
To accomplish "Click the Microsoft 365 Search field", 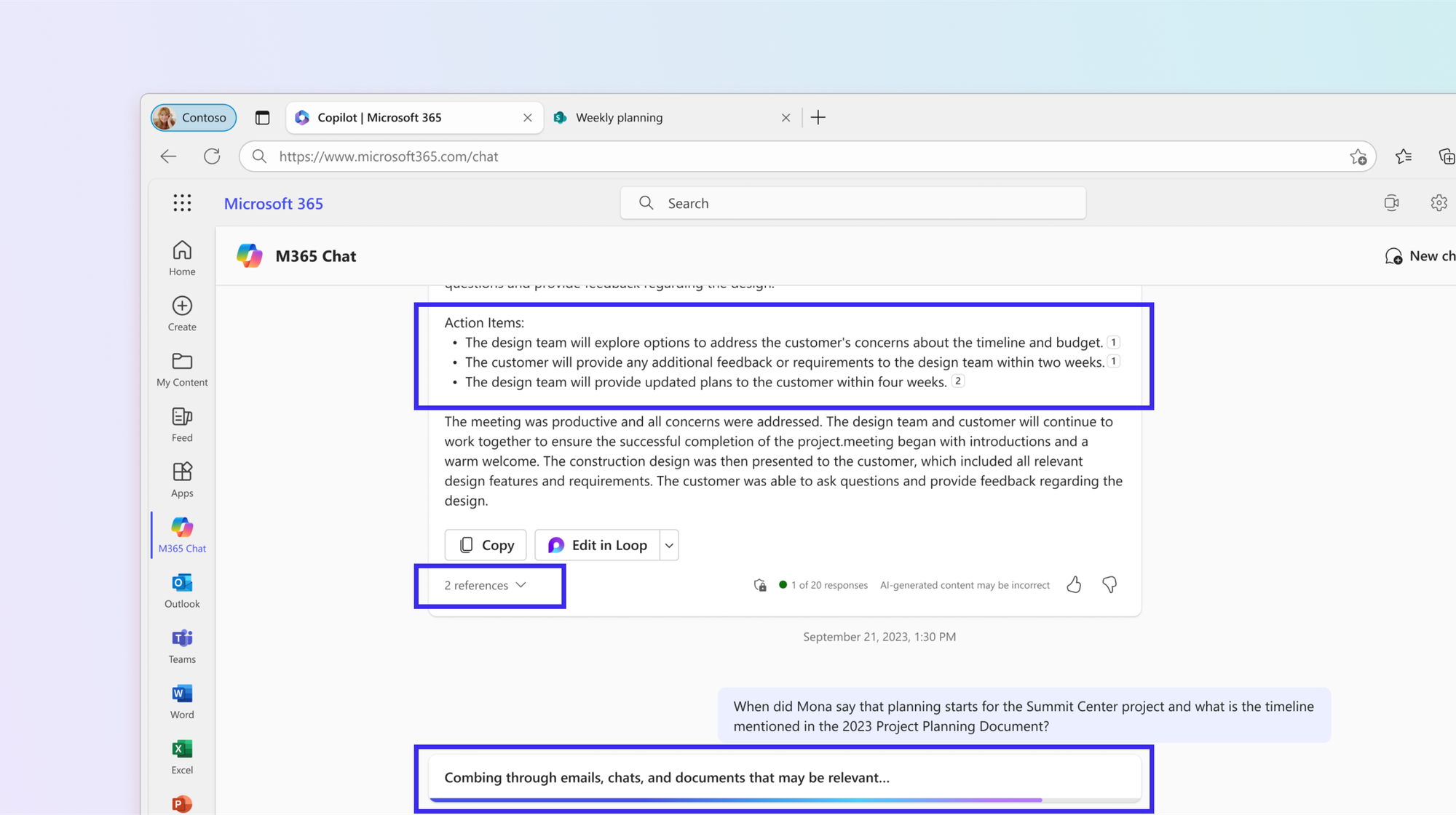I will 852,203.
